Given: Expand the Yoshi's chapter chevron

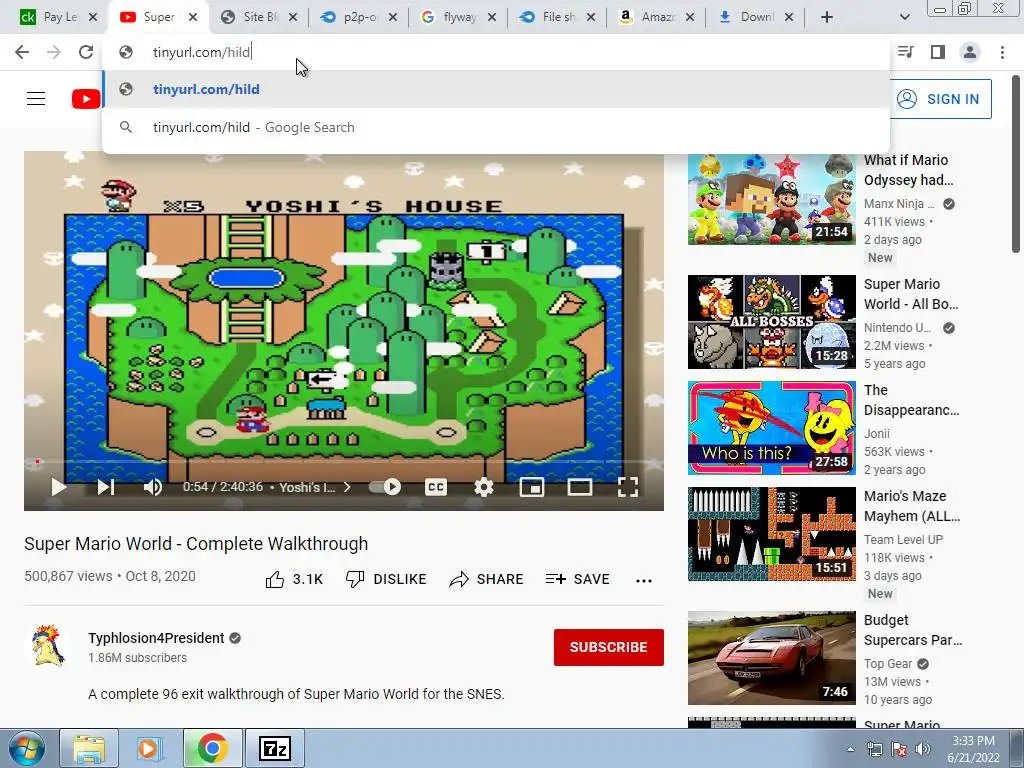Looking at the screenshot, I should [347, 487].
